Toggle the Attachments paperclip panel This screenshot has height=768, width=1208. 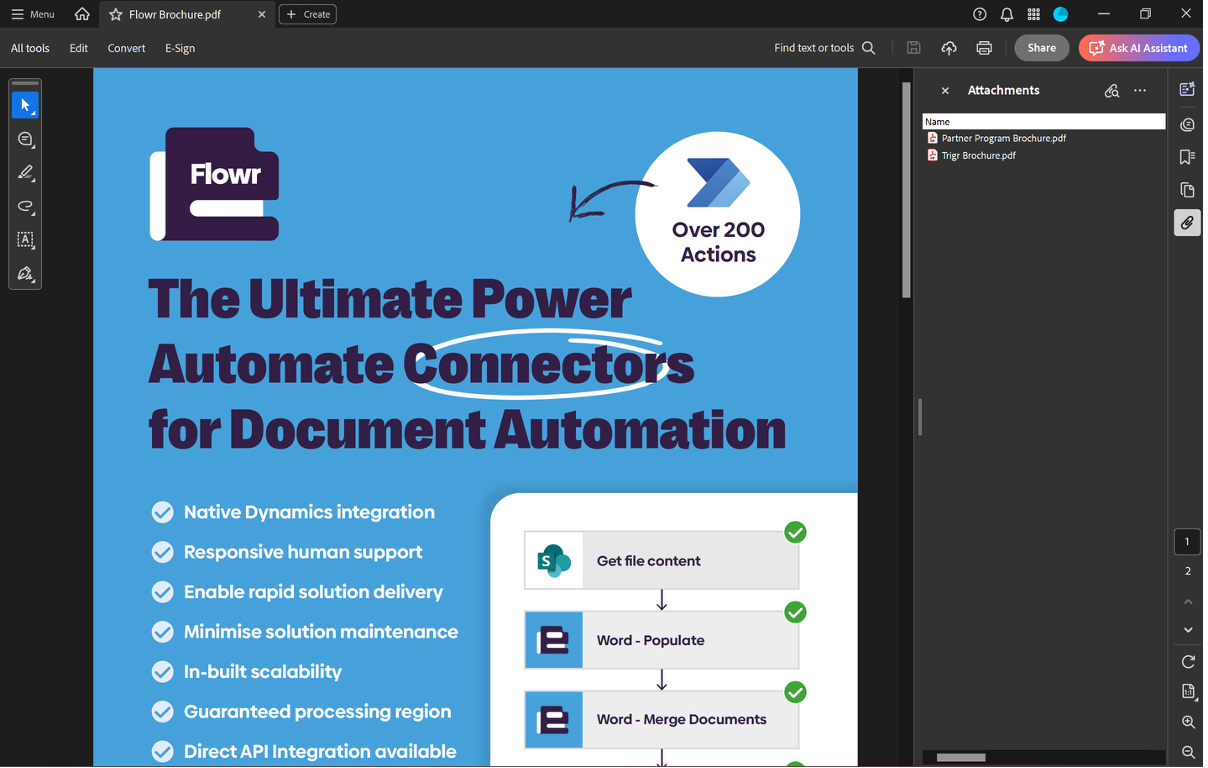tap(1187, 223)
